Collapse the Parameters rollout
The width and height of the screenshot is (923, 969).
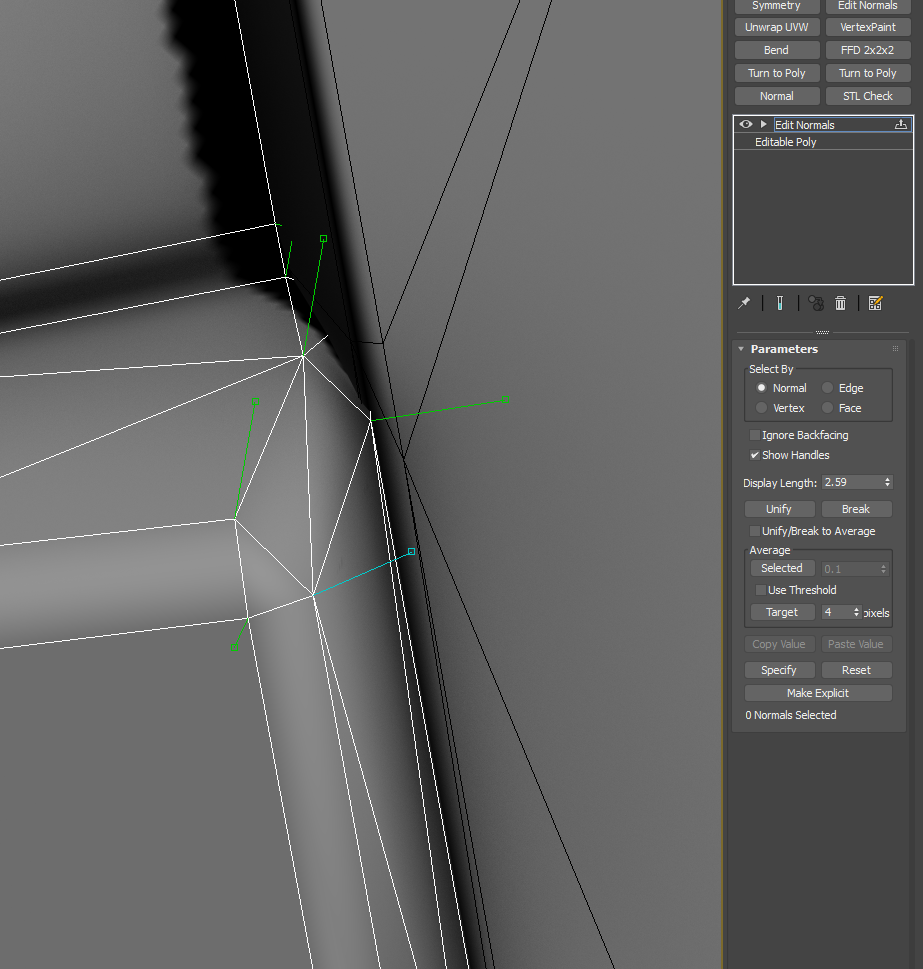point(741,349)
